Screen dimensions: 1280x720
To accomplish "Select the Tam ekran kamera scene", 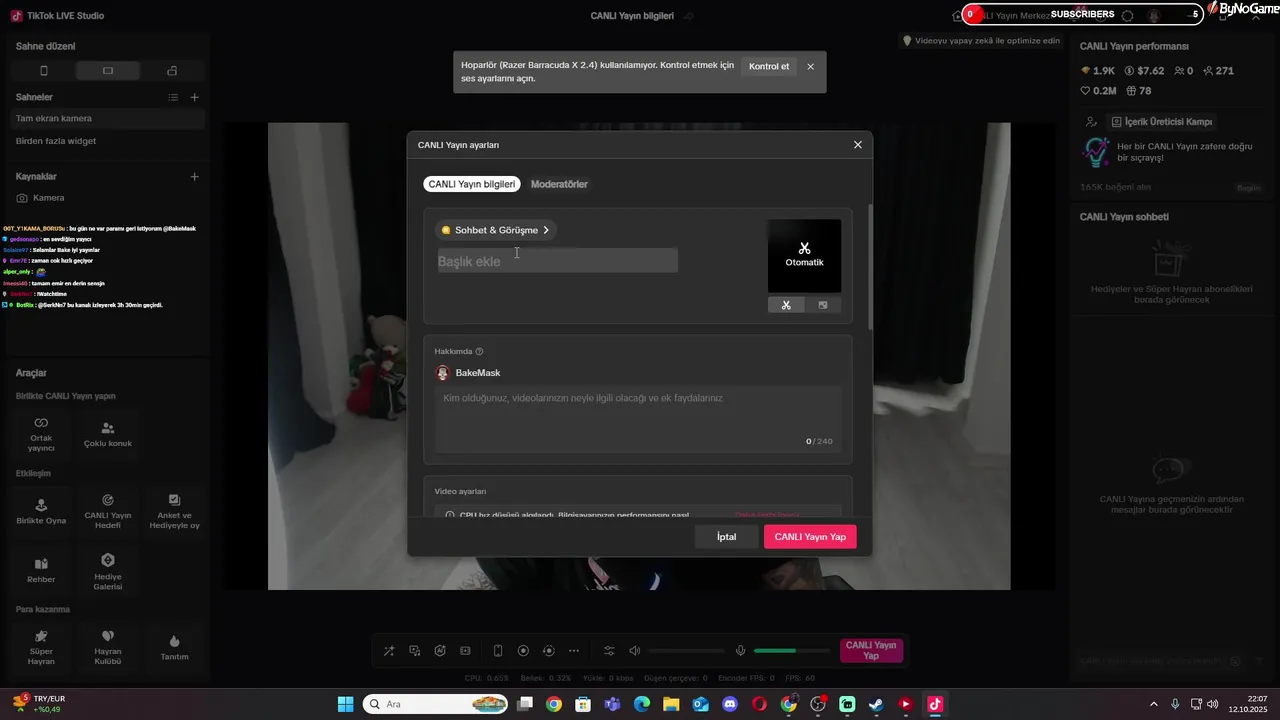I will coord(107,118).
